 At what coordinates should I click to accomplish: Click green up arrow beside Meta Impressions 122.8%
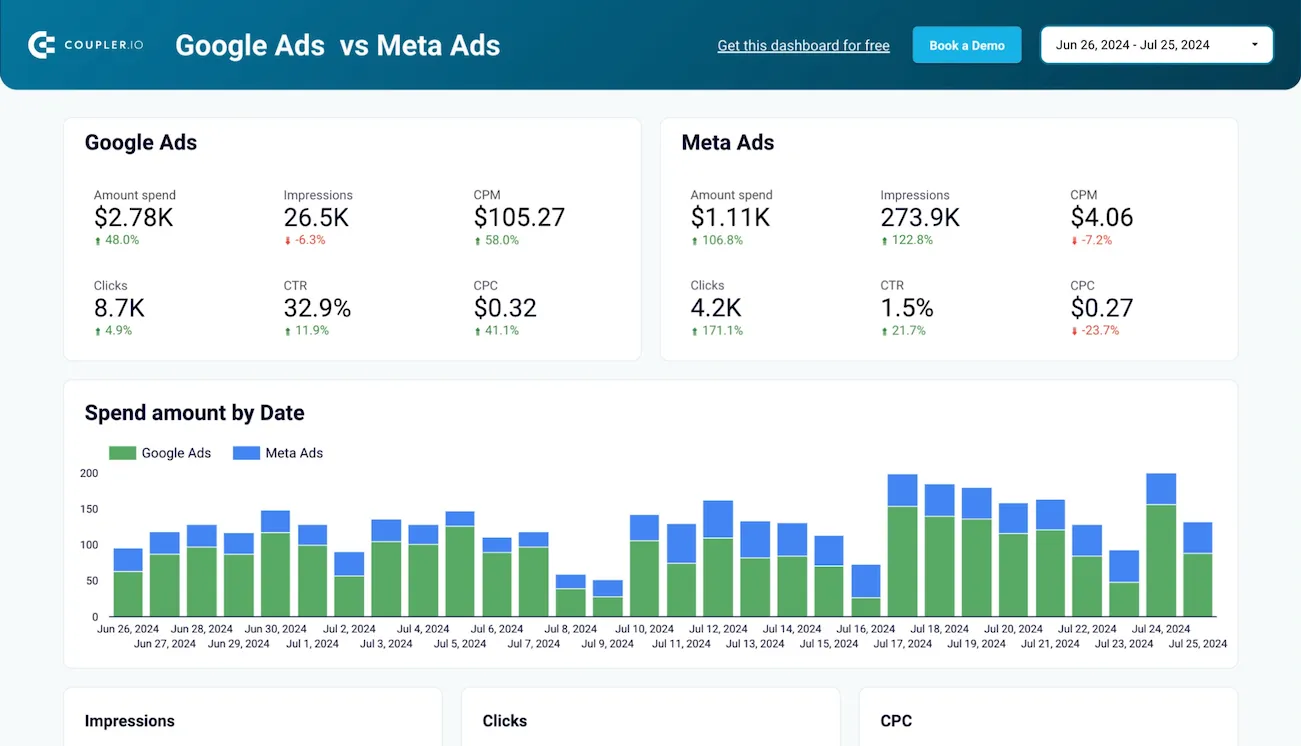point(885,240)
